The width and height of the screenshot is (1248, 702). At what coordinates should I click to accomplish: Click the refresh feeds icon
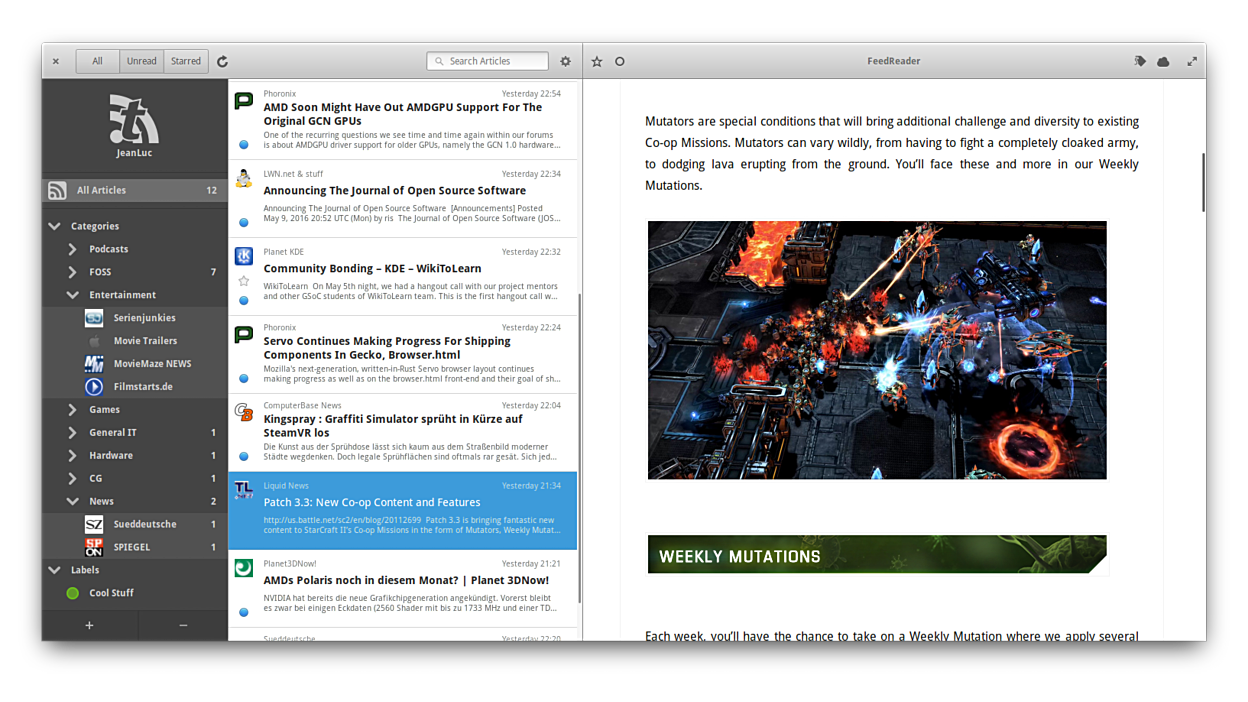click(x=222, y=61)
